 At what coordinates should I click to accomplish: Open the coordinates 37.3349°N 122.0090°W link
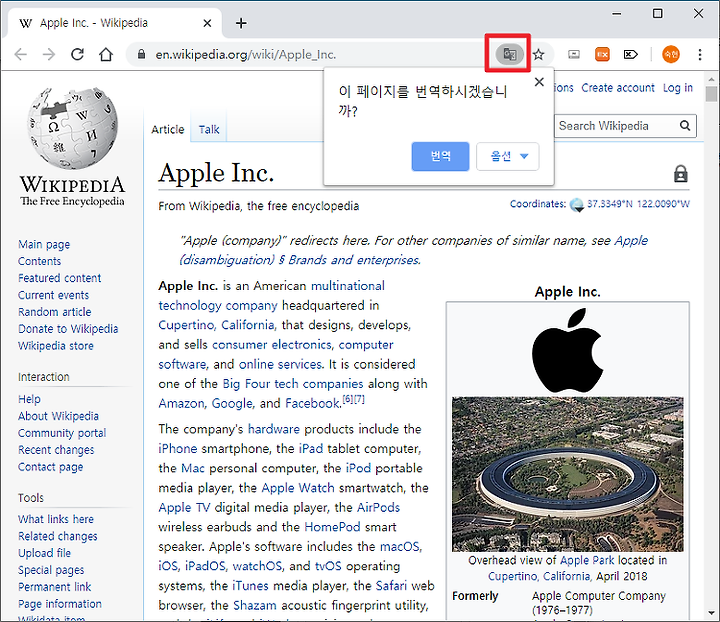638,204
